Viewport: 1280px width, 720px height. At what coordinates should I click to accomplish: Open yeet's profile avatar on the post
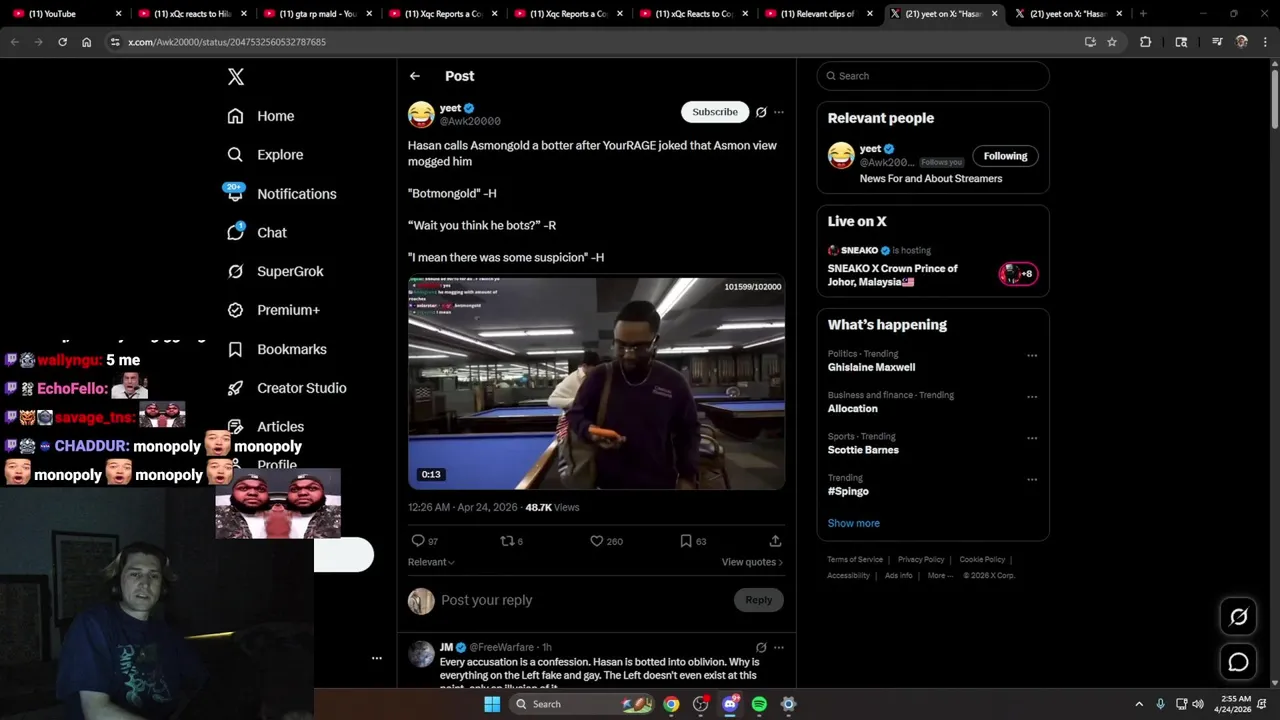point(421,114)
